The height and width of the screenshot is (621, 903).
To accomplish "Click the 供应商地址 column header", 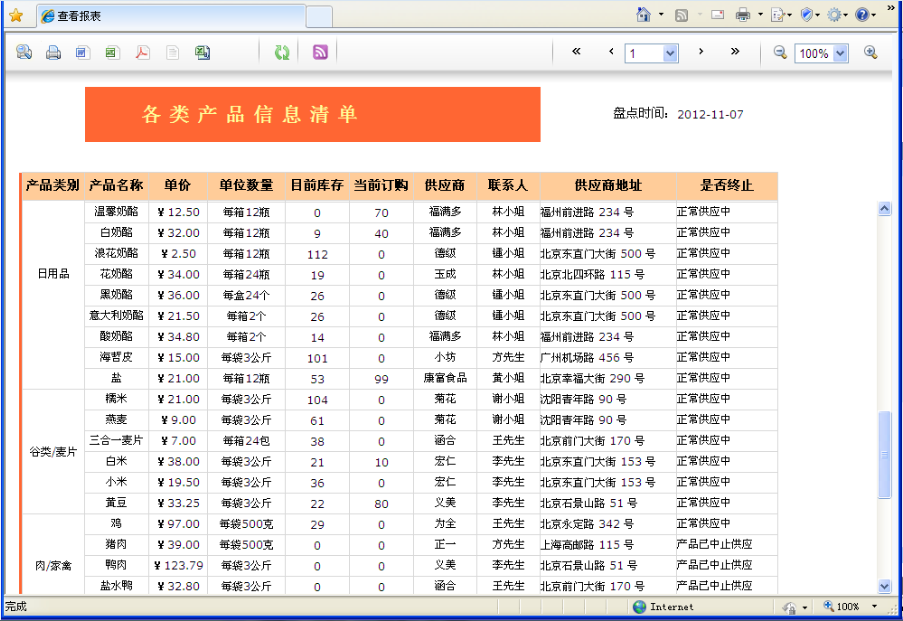I will tap(608, 185).
